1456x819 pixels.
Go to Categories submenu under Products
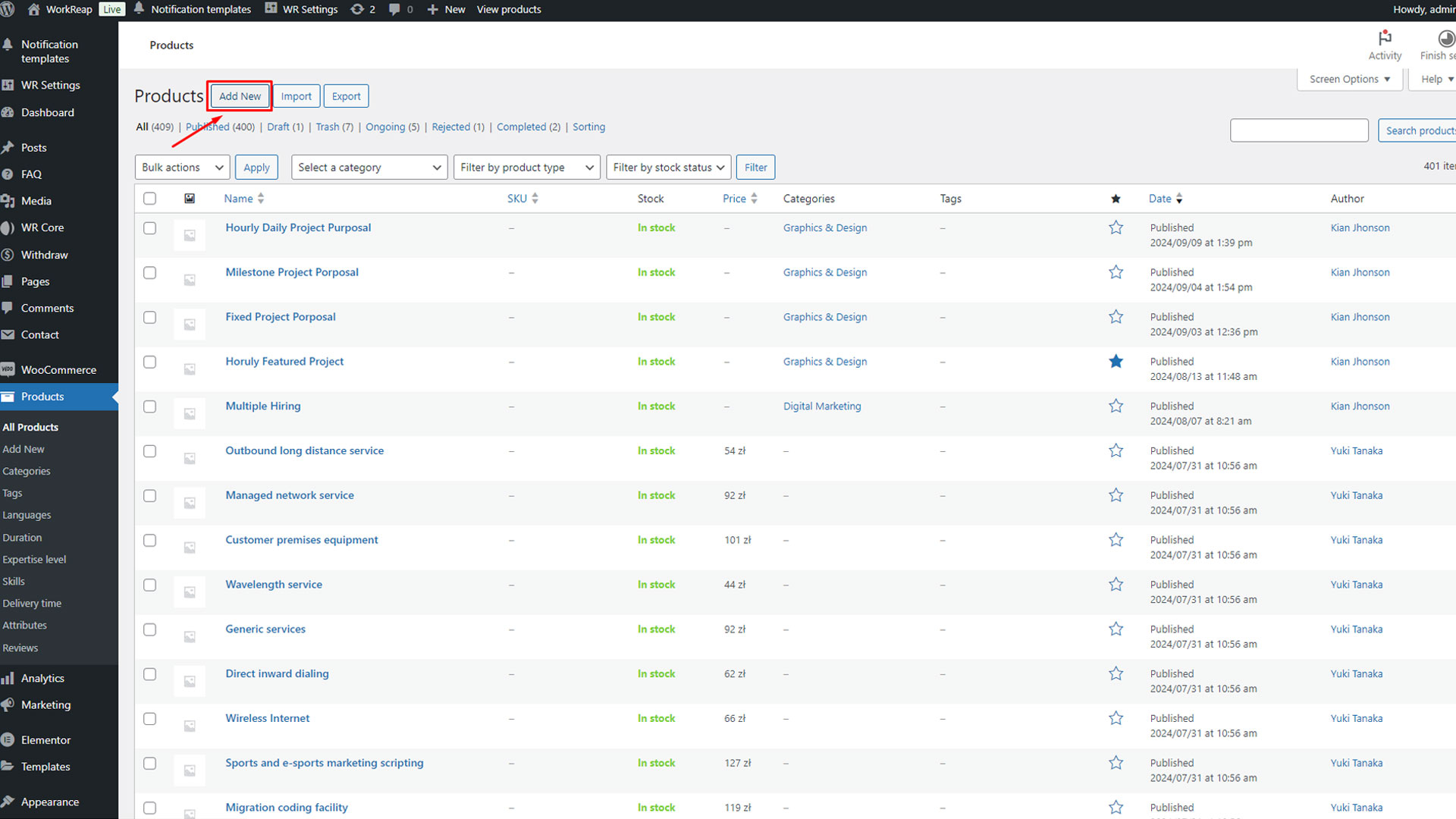[27, 471]
